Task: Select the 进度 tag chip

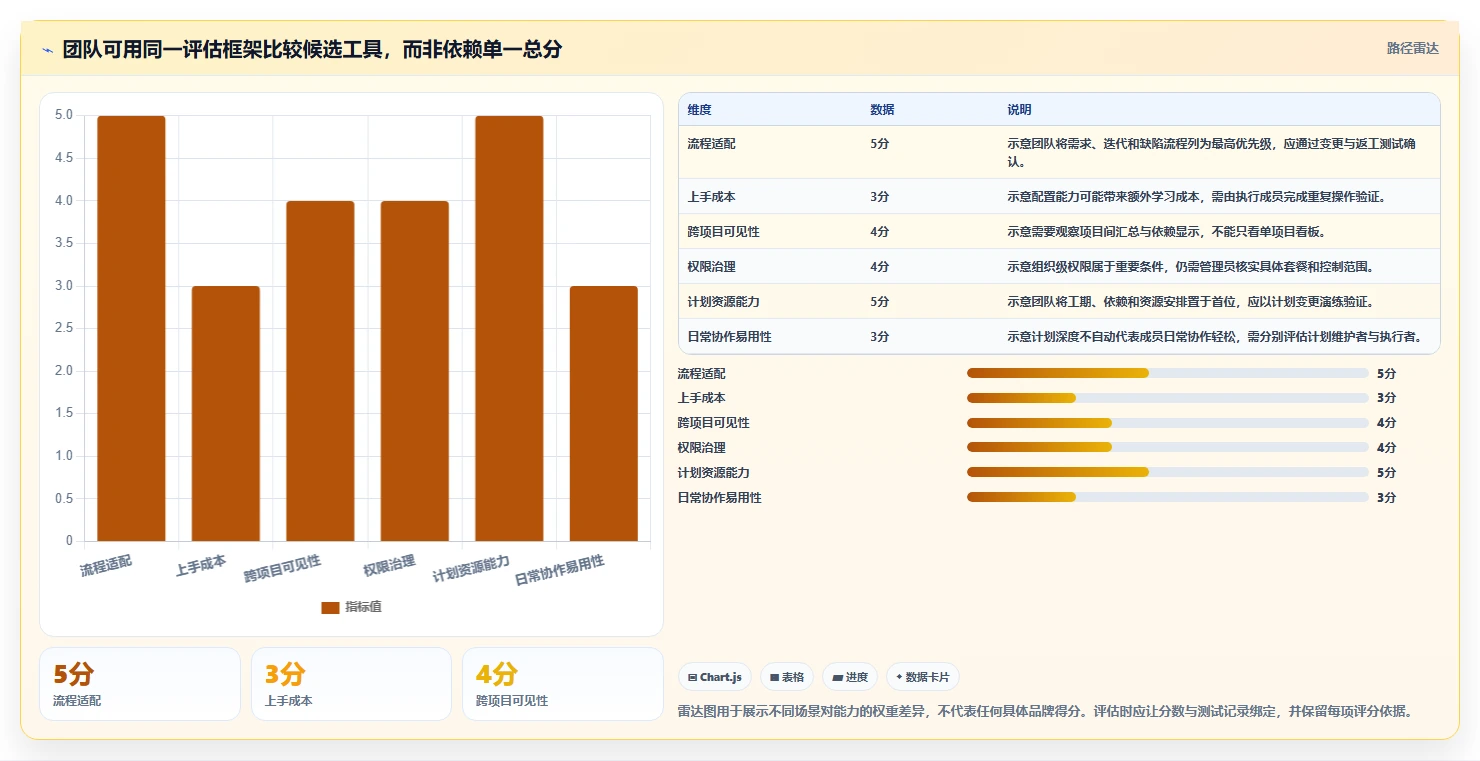Action: click(850, 677)
